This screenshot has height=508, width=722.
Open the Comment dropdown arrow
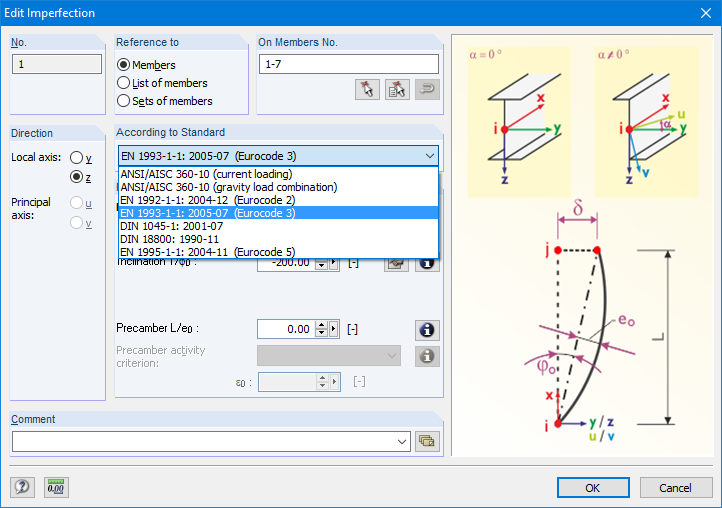402,442
